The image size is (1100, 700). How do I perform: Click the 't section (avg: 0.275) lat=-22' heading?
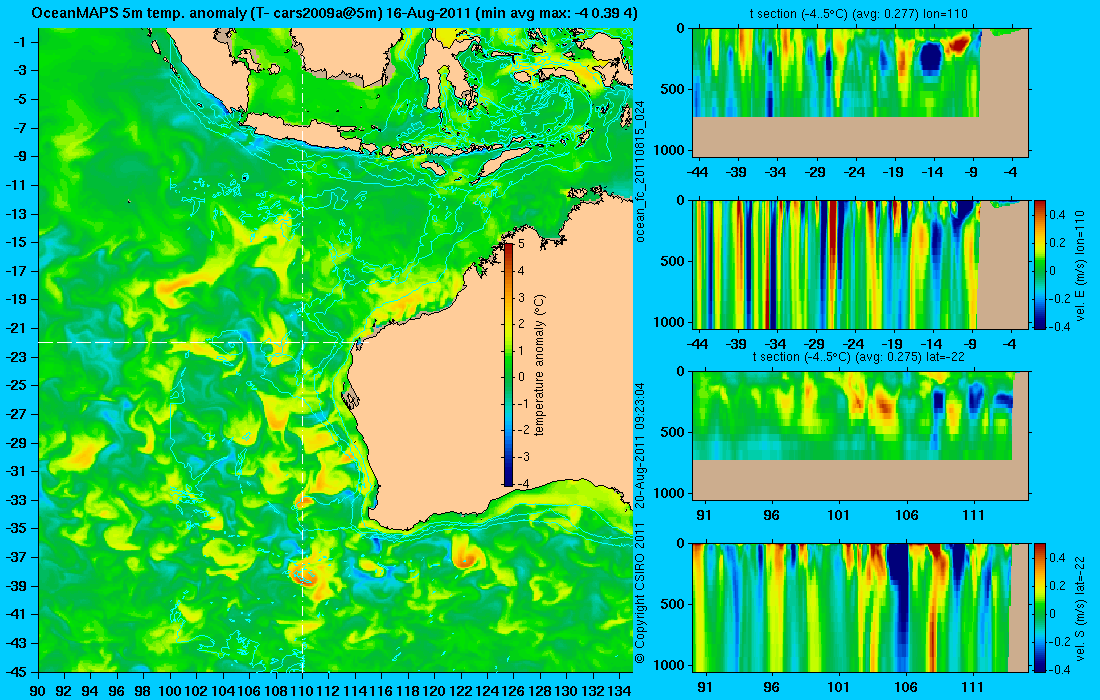860,356
